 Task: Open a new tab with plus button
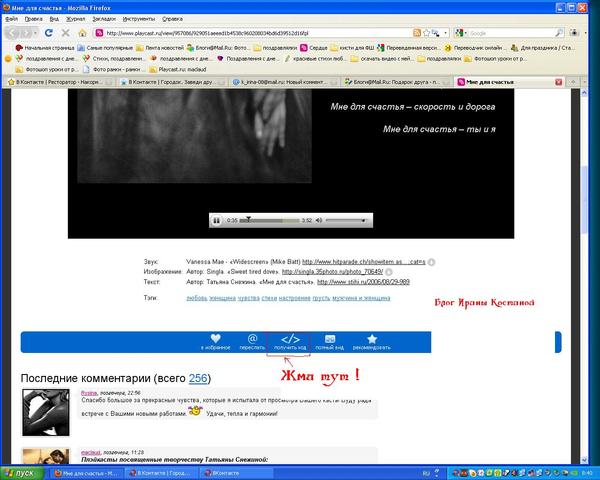573,82
